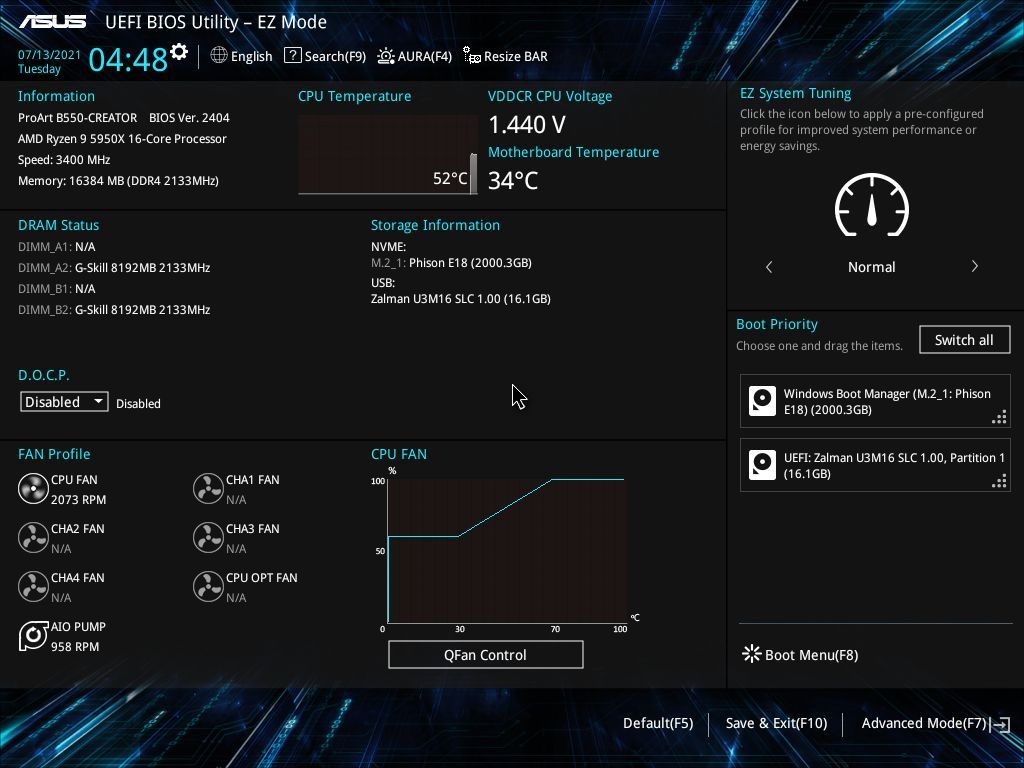Click the EZ System Tuning gauge icon
The width and height of the screenshot is (1024, 768).
[x=872, y=205]
